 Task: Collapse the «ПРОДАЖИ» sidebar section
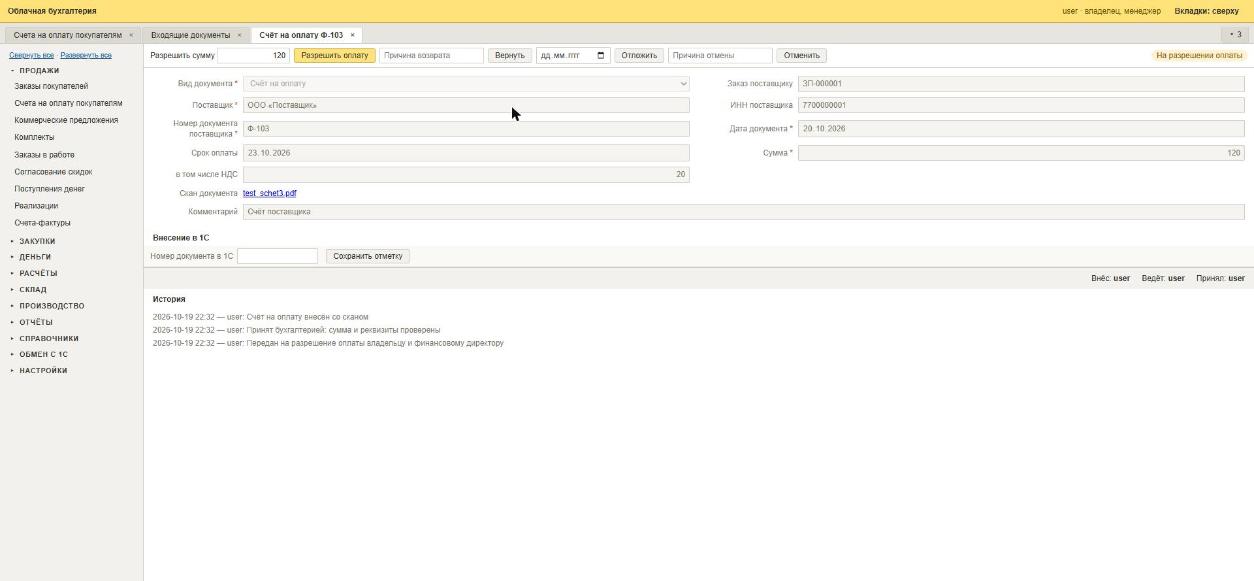(39, 71)
